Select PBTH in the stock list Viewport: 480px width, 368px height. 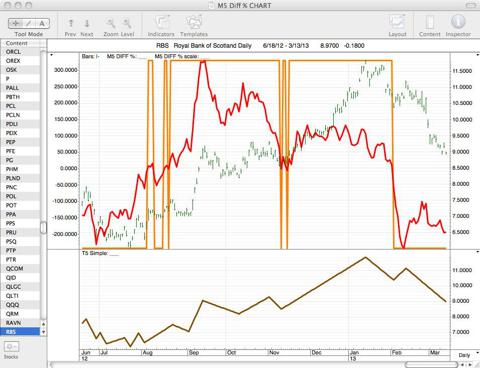point(20,97)
